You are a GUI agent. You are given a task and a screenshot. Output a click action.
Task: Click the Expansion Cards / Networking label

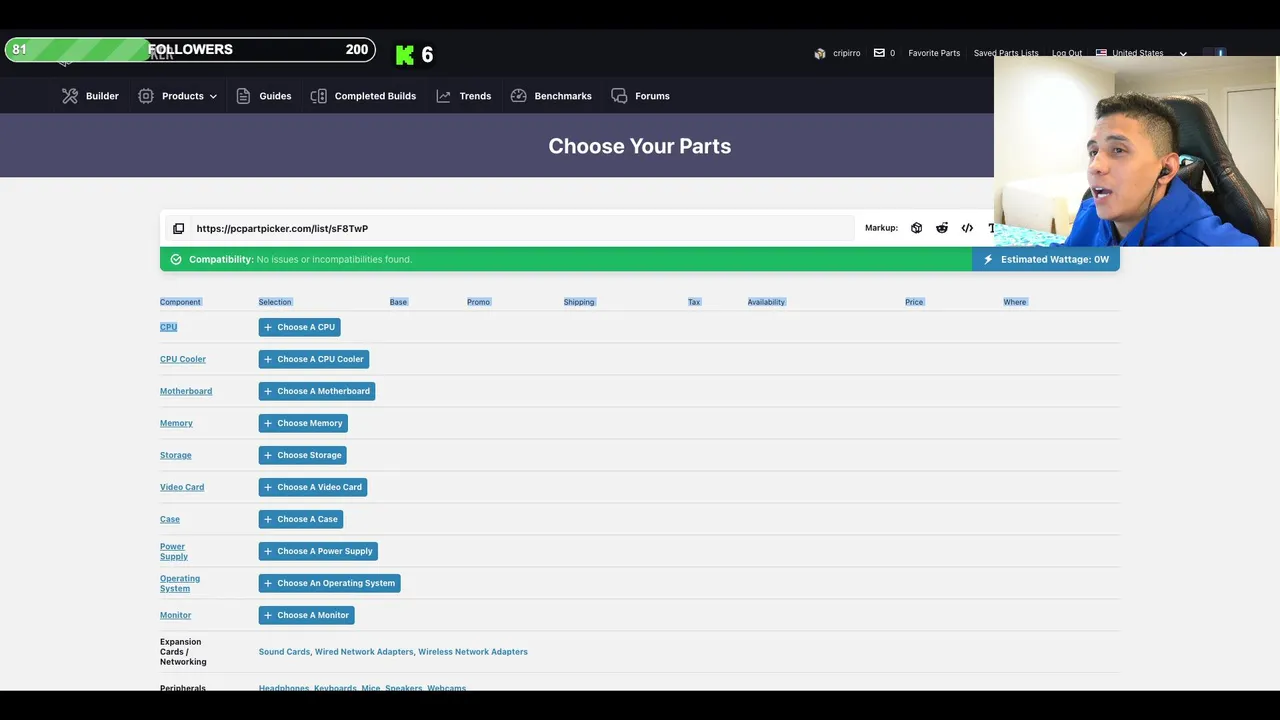point(183,652)
